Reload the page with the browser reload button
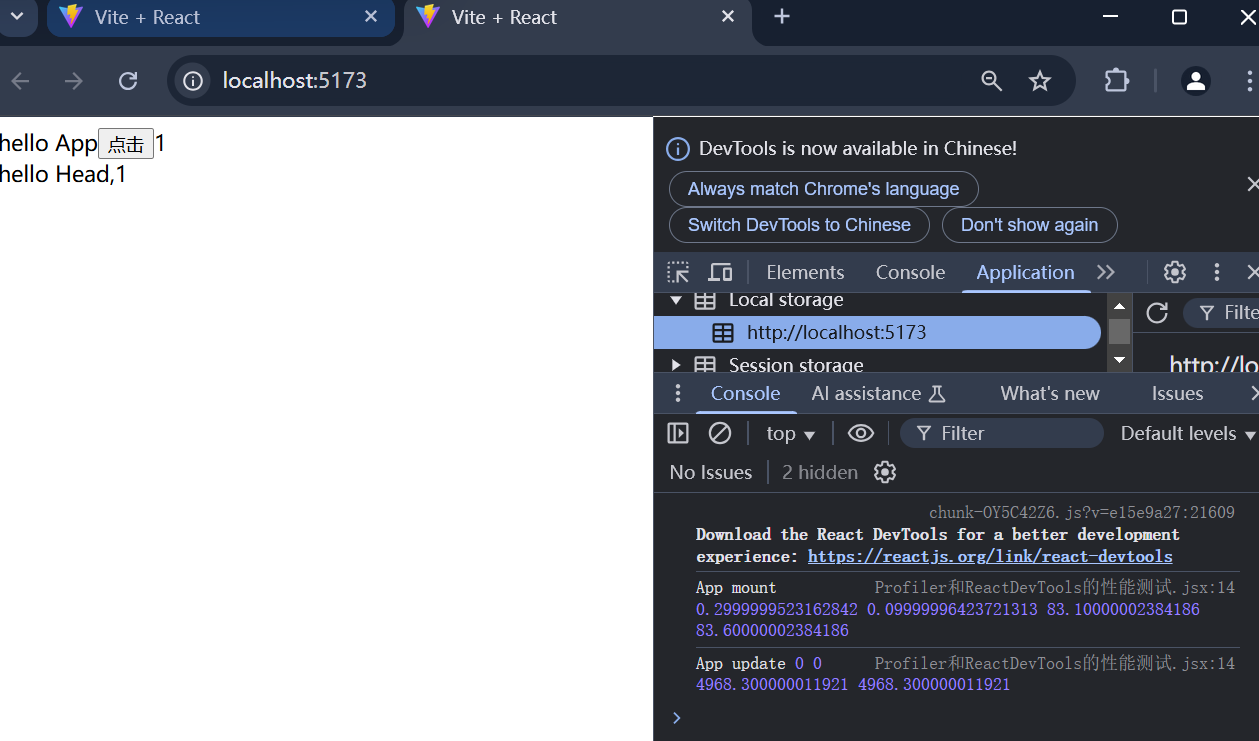 [x=128, y=81]
